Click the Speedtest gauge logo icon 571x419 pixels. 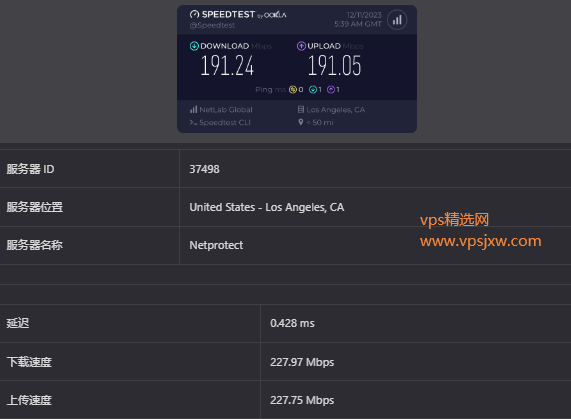pyautogui.click(x=194, y=15)
